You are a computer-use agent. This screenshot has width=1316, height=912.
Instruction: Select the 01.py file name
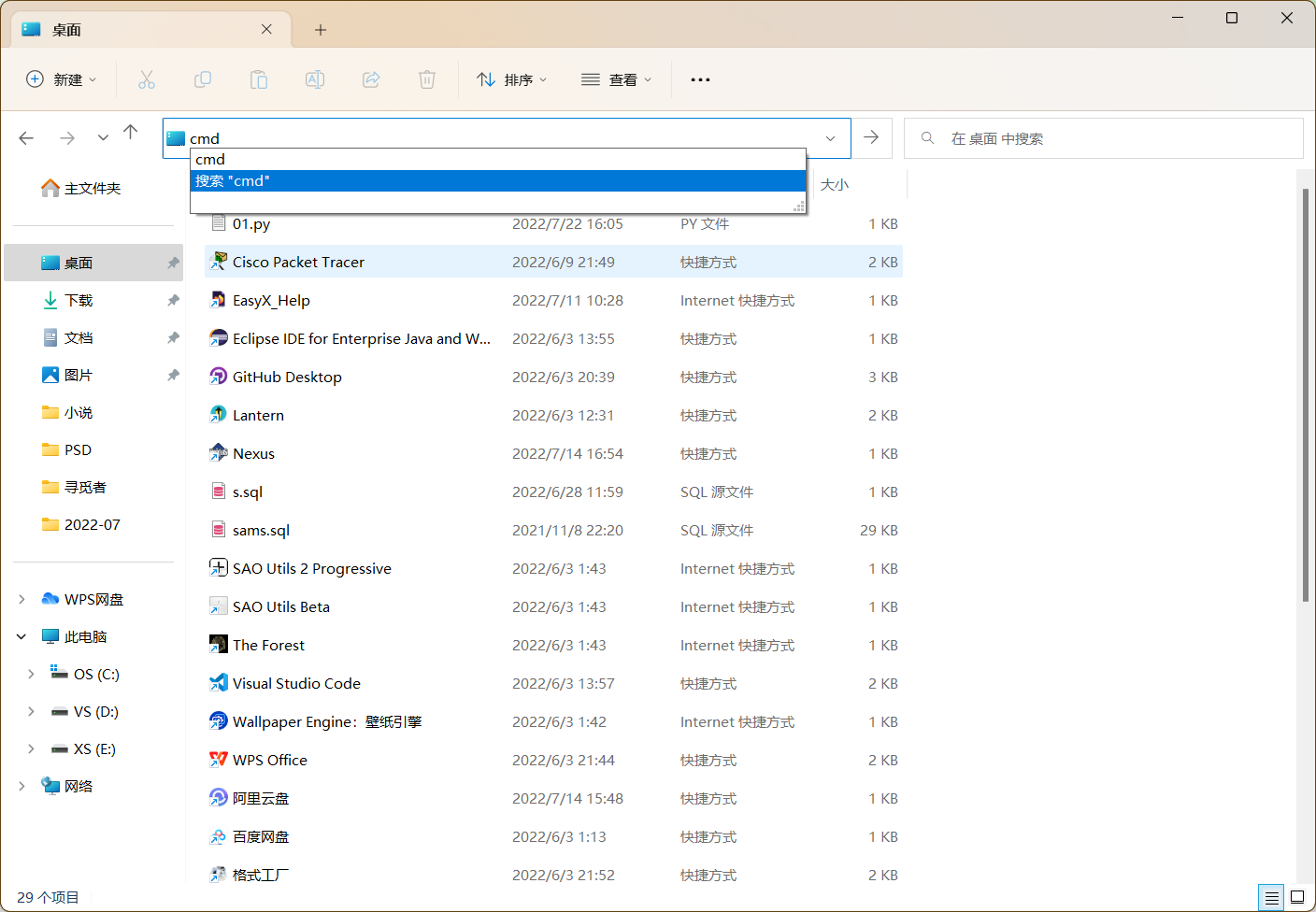pos(251,223)
